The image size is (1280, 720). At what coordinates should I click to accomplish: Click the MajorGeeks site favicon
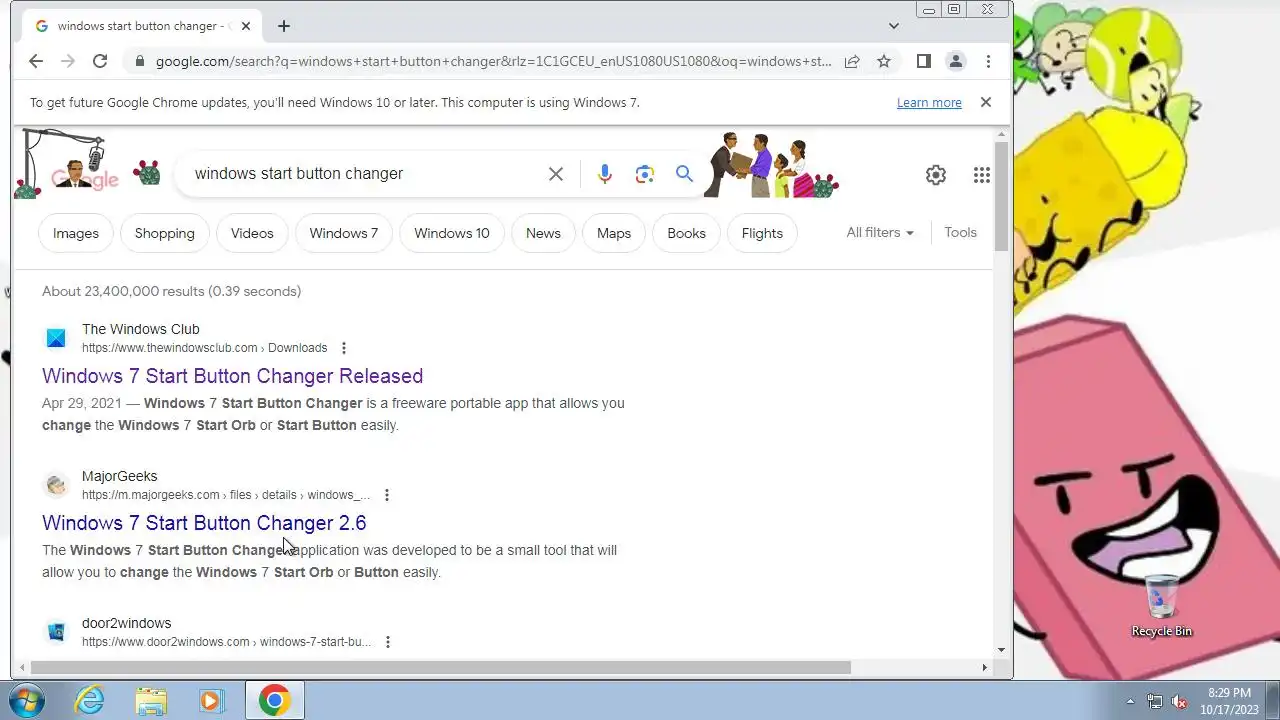click(x=56, y=485)
